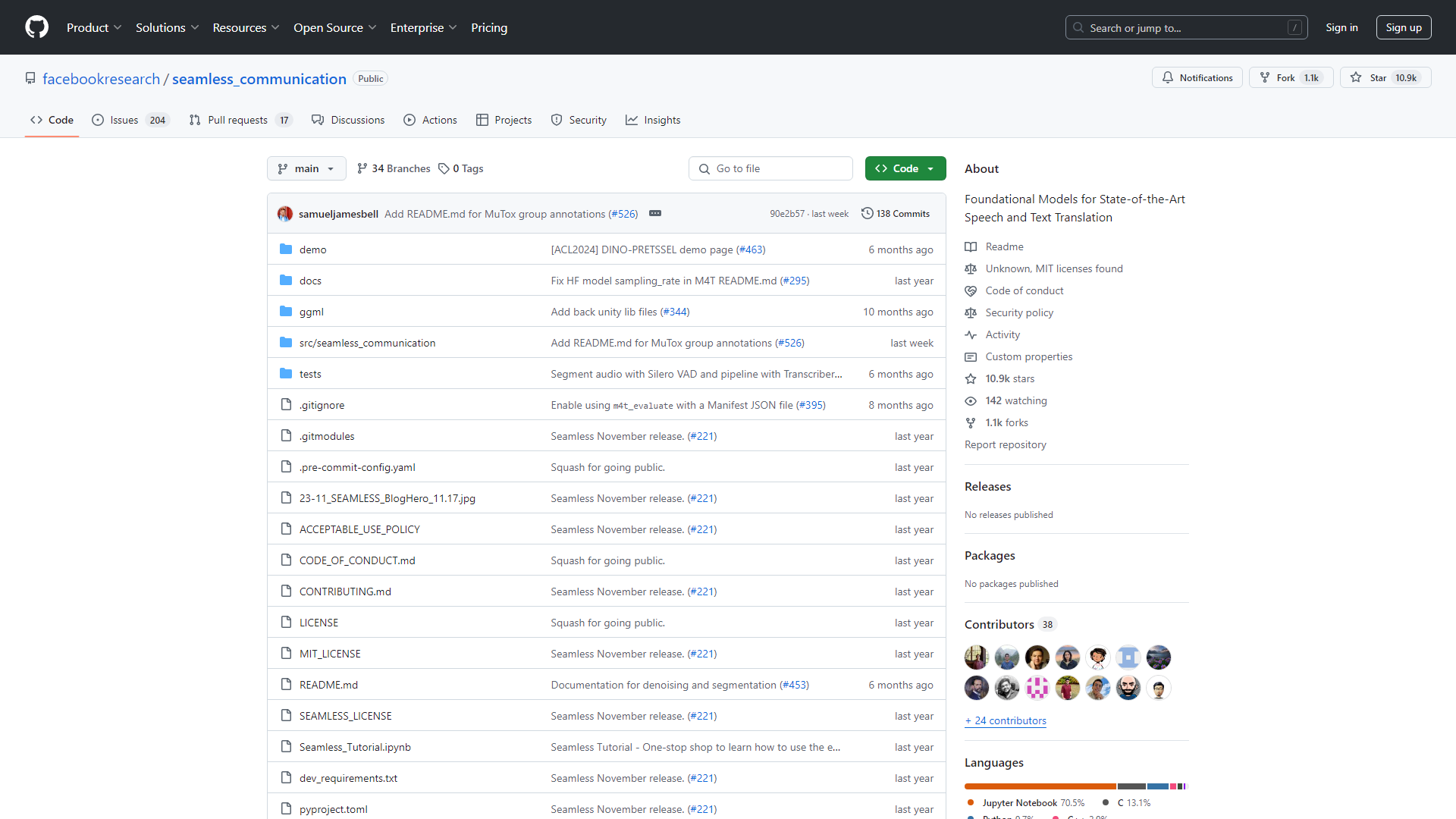Click the Pull requests icon
The width and height of the screenshot is (1456, 819).
pos(194,120)
